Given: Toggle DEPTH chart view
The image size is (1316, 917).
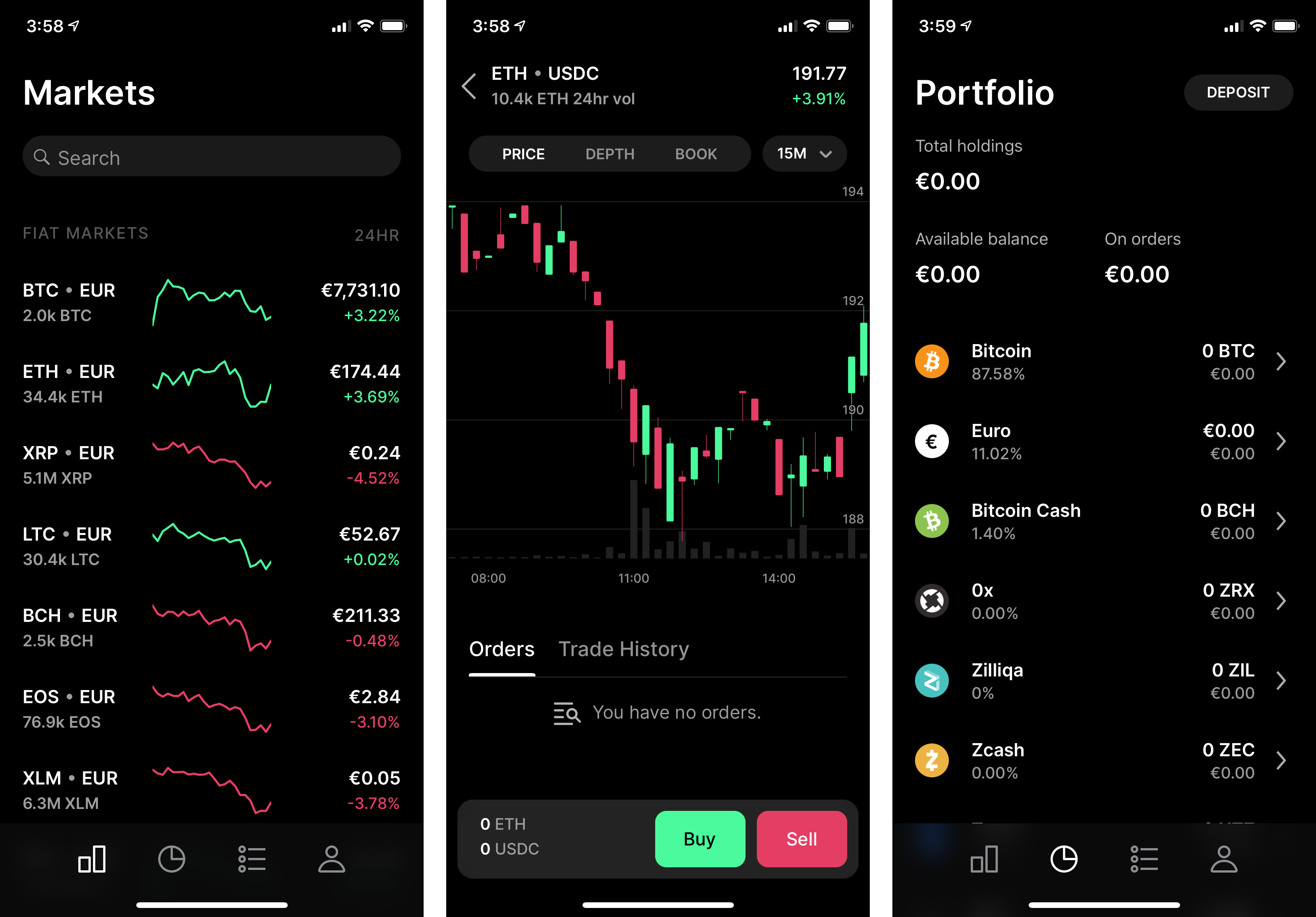Looking at the screenshot, I should 609,154.
